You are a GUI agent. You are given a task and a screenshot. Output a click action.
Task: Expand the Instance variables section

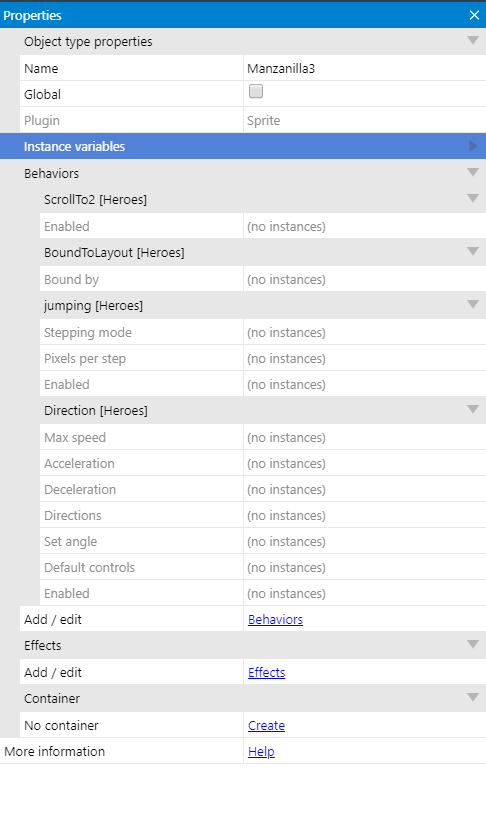pyautogui.click(x=473, y=146)
